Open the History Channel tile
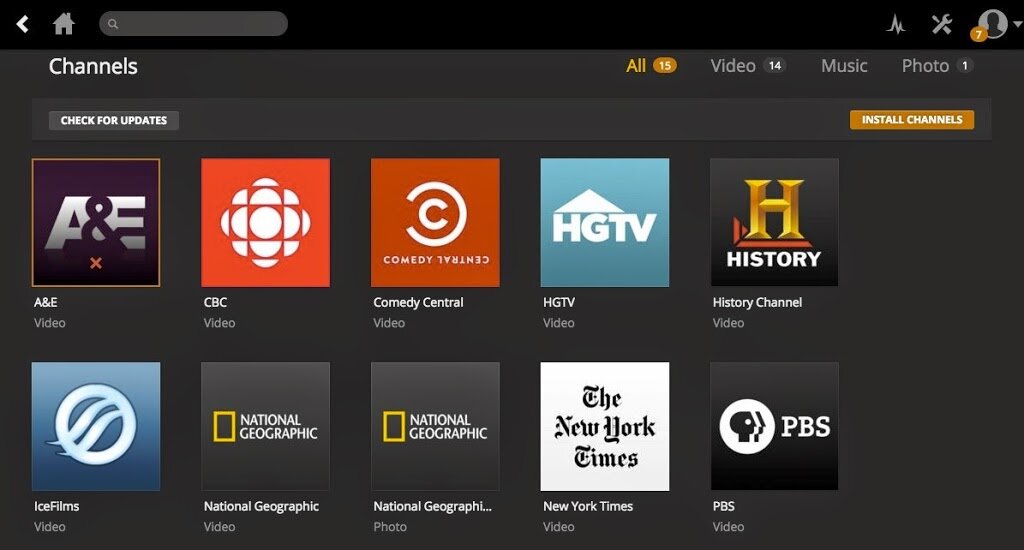Image resolution: width=1024 pixels, height=550 pixels. pyautogui.click(x=775, y=222)
